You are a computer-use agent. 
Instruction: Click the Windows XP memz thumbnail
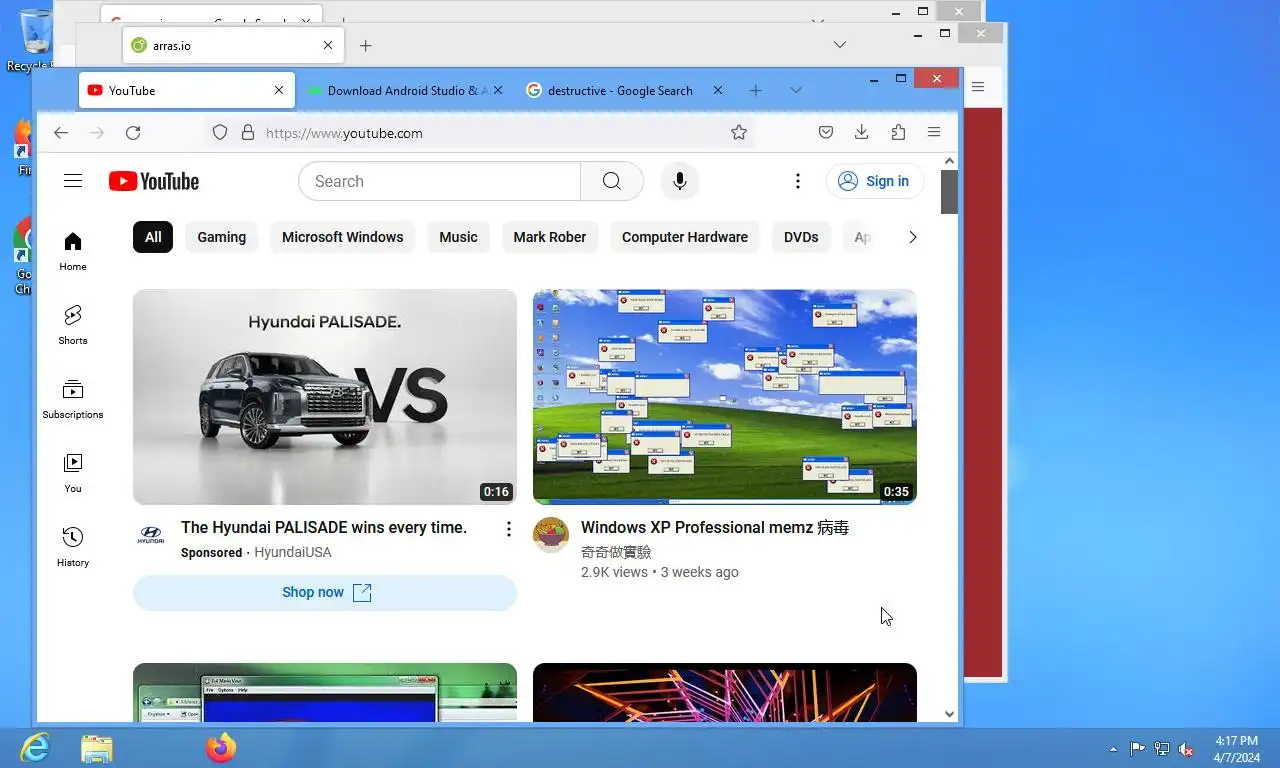(725, 397)
